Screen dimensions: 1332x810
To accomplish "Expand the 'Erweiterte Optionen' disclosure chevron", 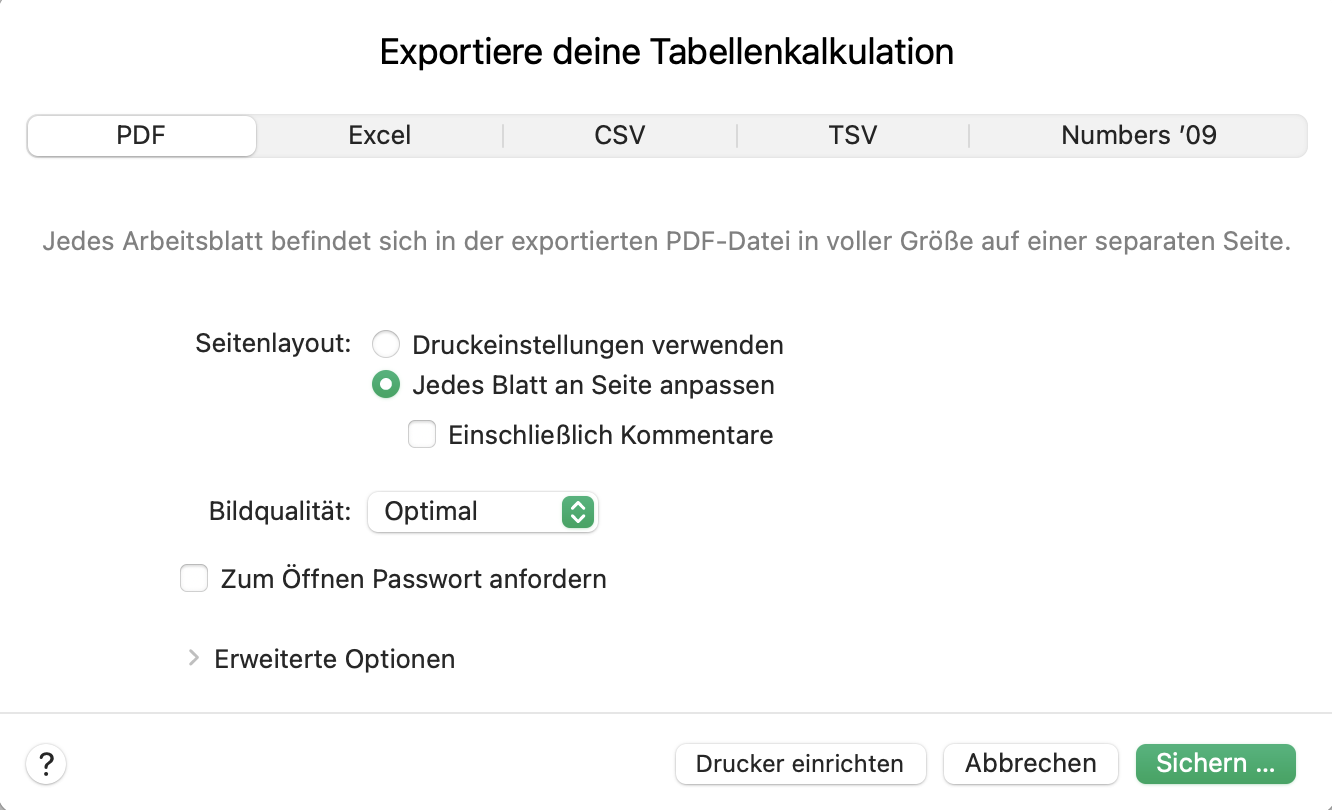I will [x=194, y=659].
